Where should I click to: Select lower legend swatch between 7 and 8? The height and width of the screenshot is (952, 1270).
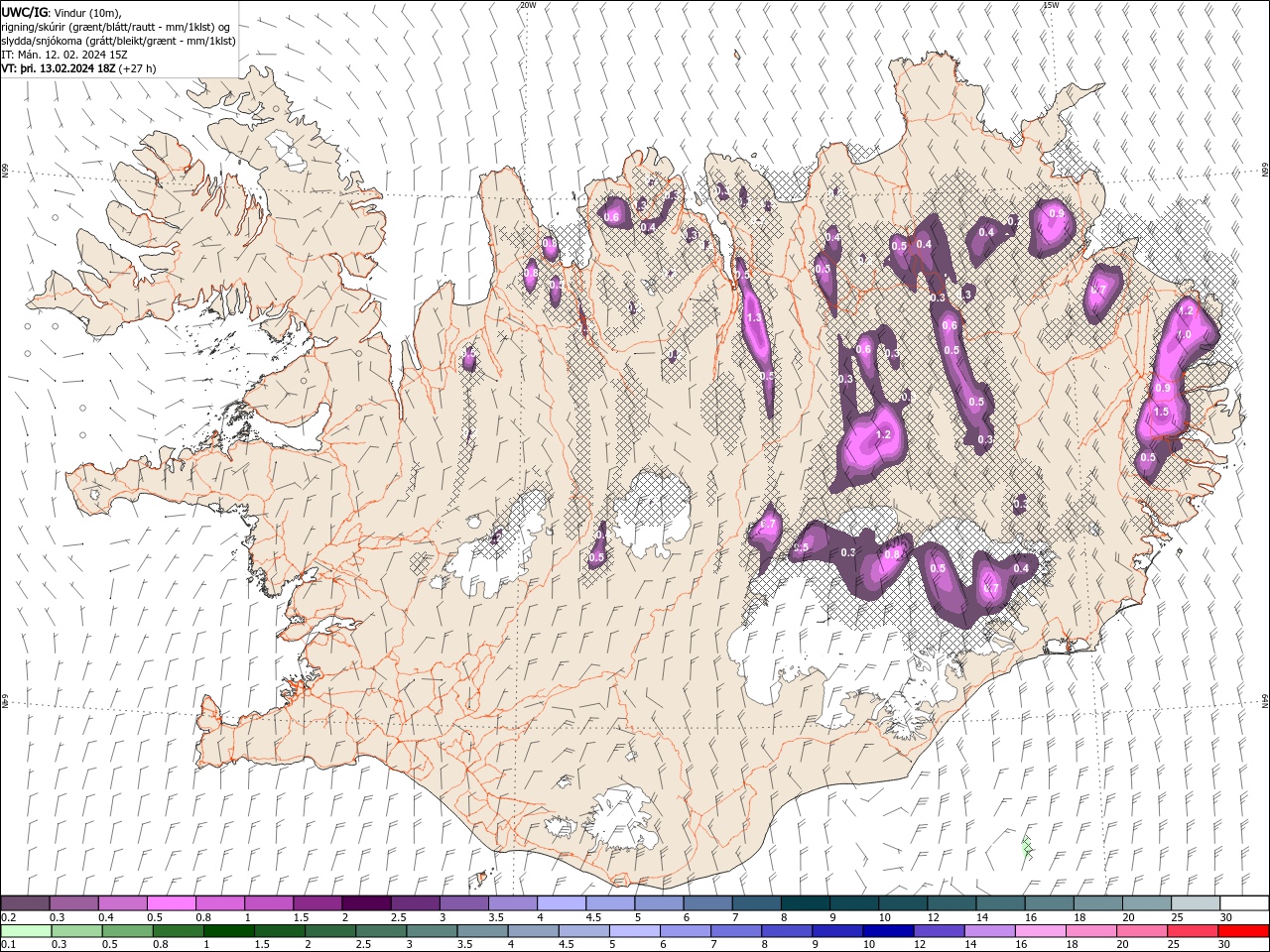click(736, 931)
